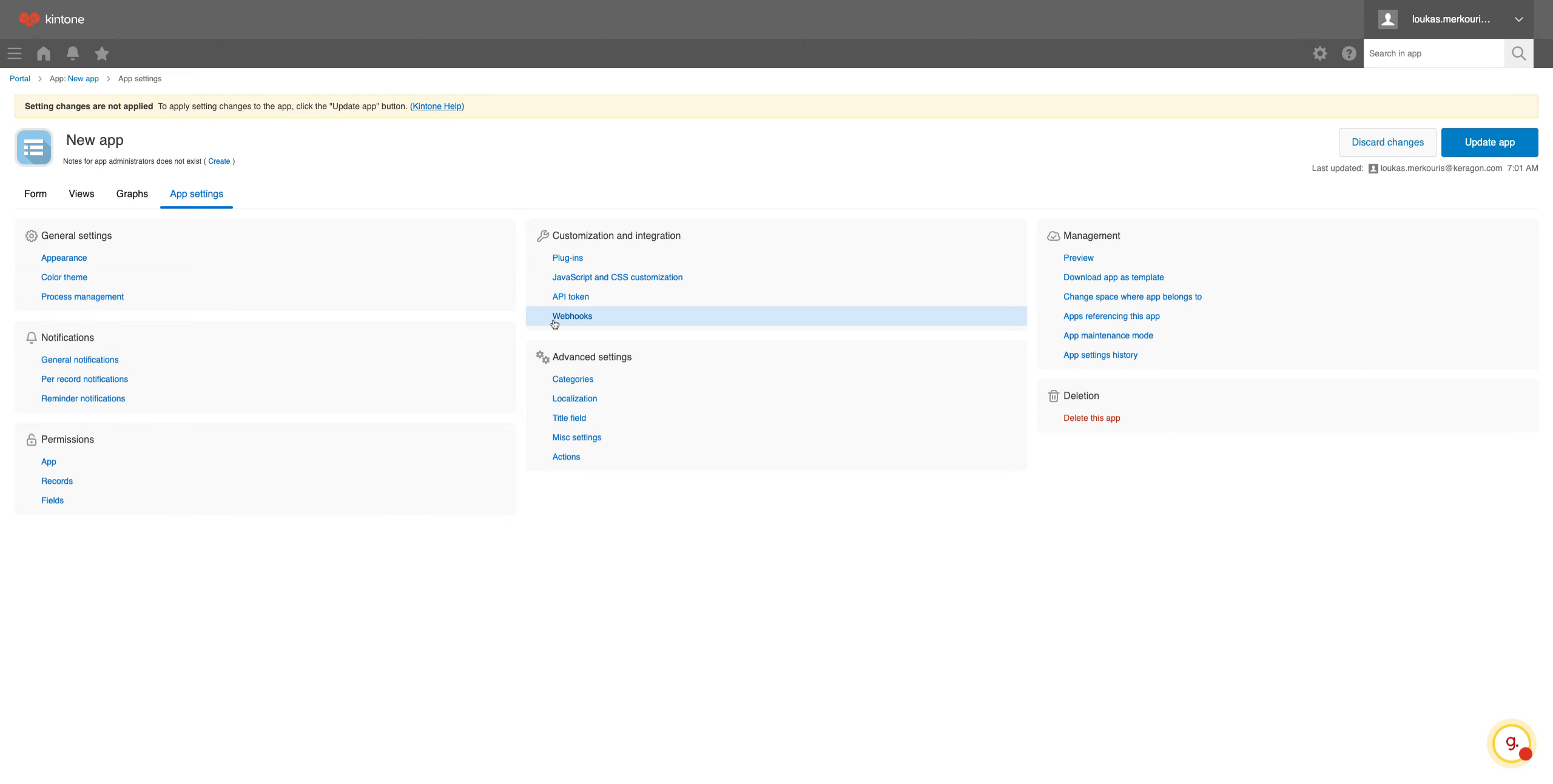Viewport: 1553px width, 784px height.
Task: Switch to the Graphs tab
Action: coord(132,193)
